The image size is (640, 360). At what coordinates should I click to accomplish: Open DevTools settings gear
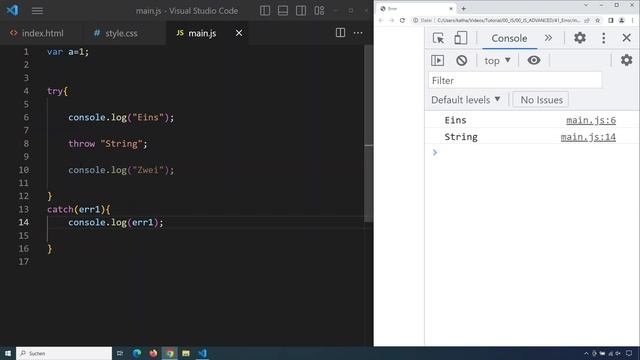click(580, 38)
